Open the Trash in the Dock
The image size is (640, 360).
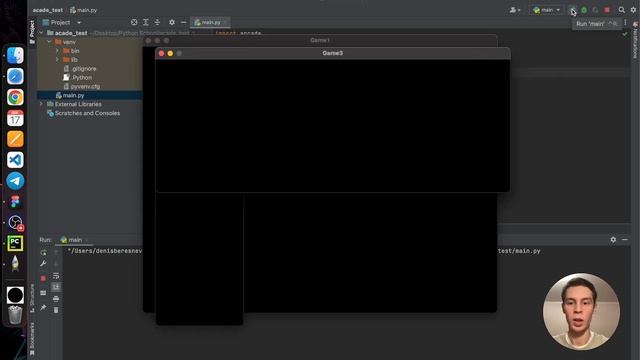(15, 315)
